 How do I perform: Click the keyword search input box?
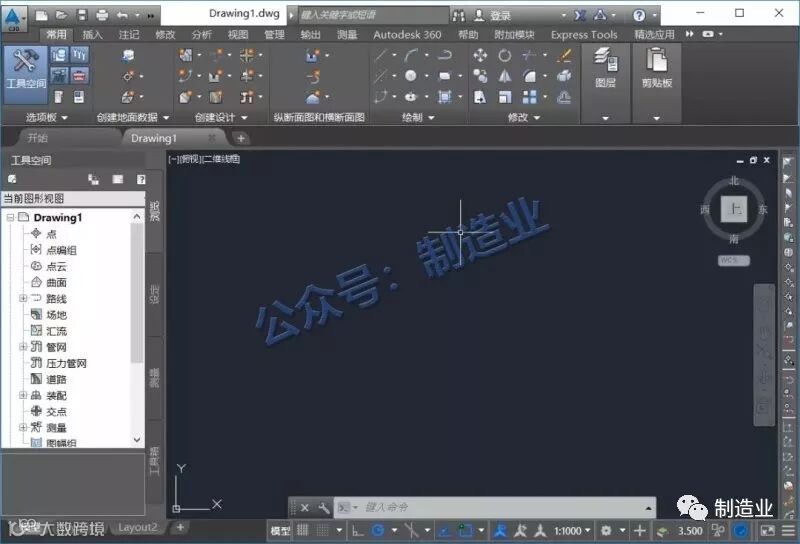(x=373, y=15)
